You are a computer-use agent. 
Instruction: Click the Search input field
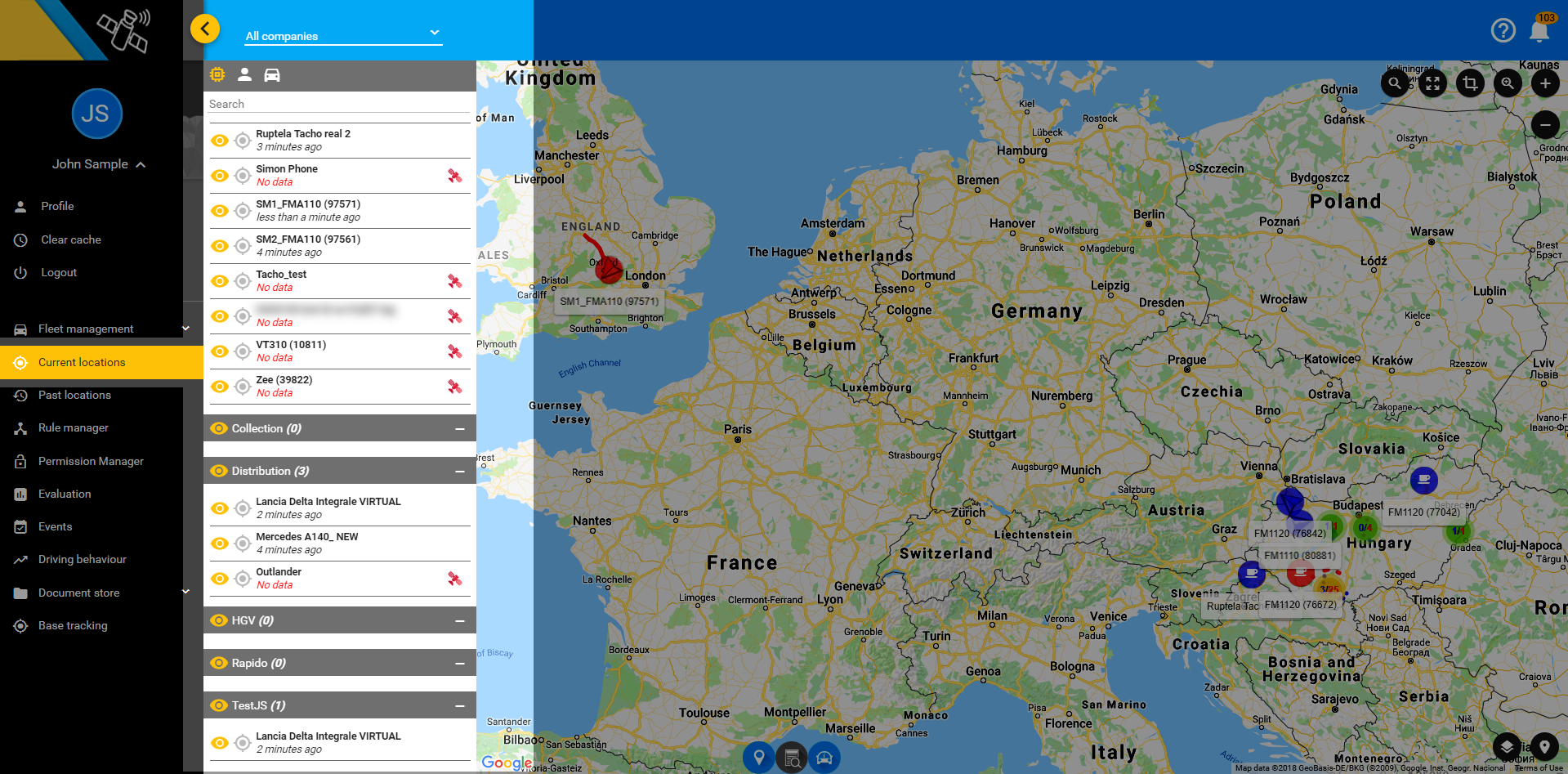(x=339, y=104)
